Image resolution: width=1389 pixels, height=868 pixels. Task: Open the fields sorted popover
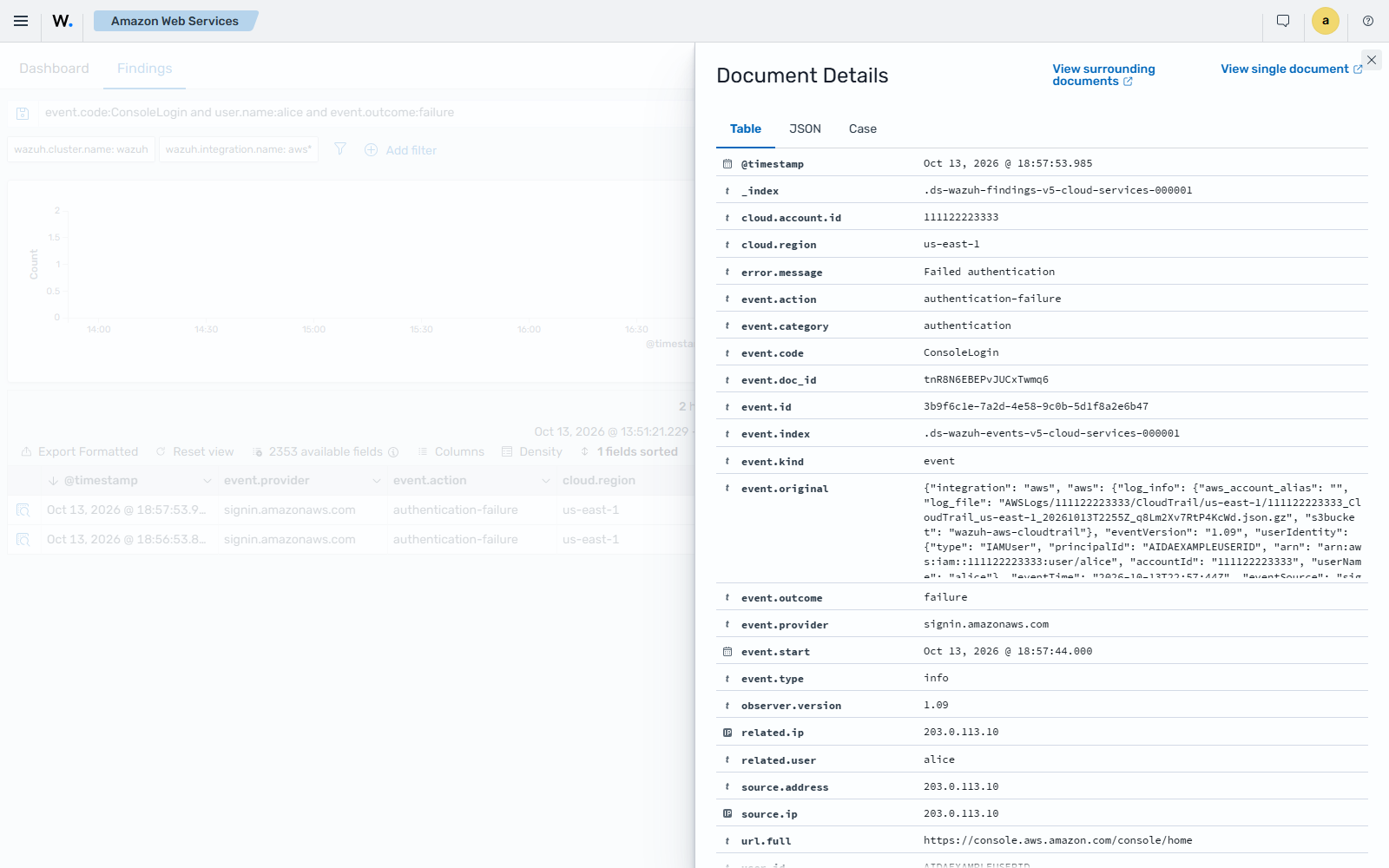[629, 451]
